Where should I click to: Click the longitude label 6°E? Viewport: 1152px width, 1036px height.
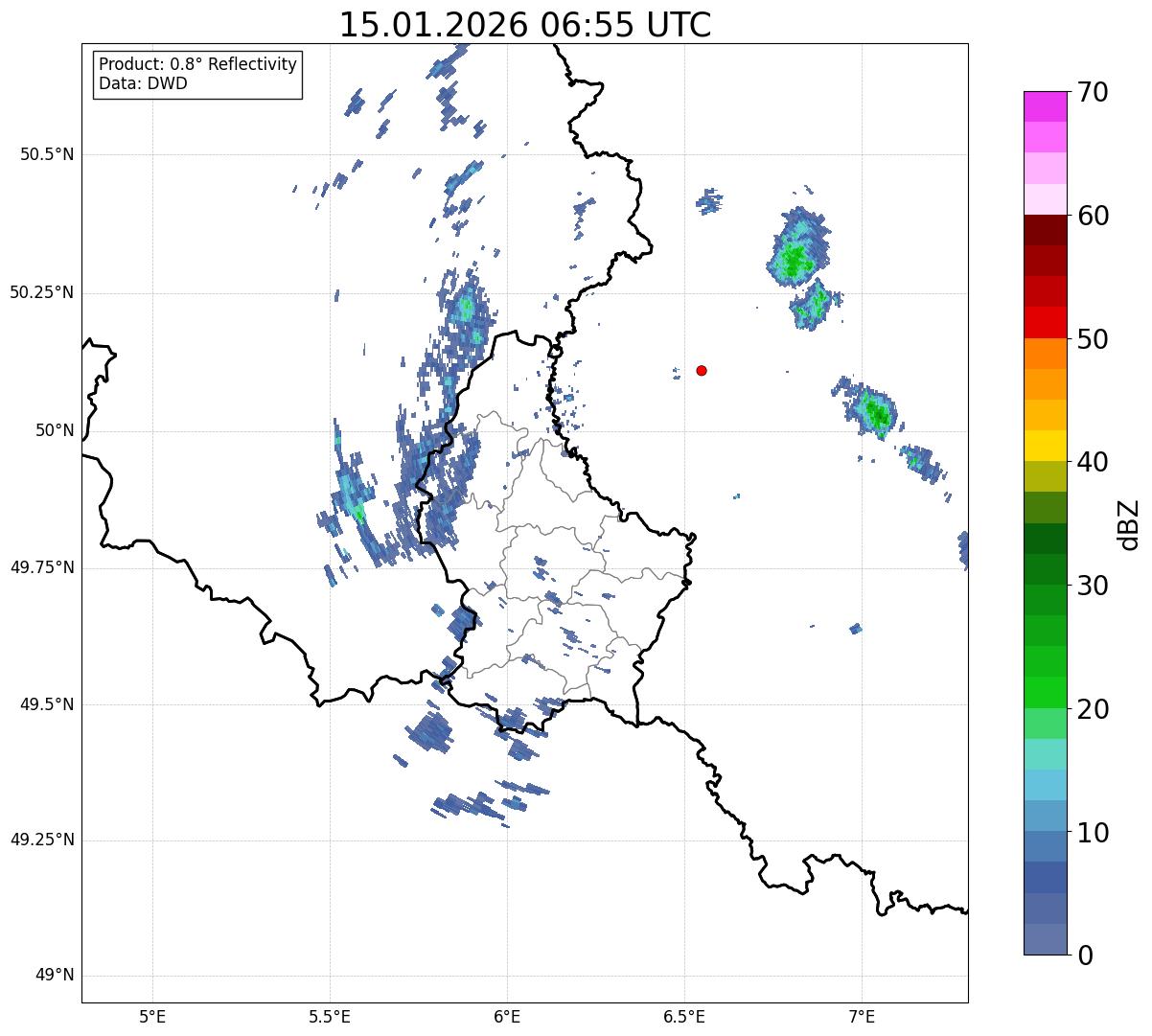507,1017
